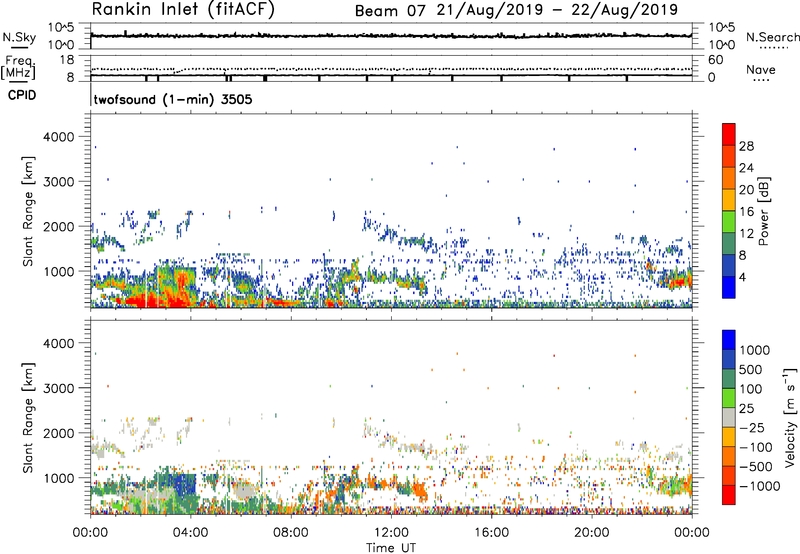Click the 'Beam 07' label in the header
The width and height of the screenshot is (800, 554).
tap(390, 10)
